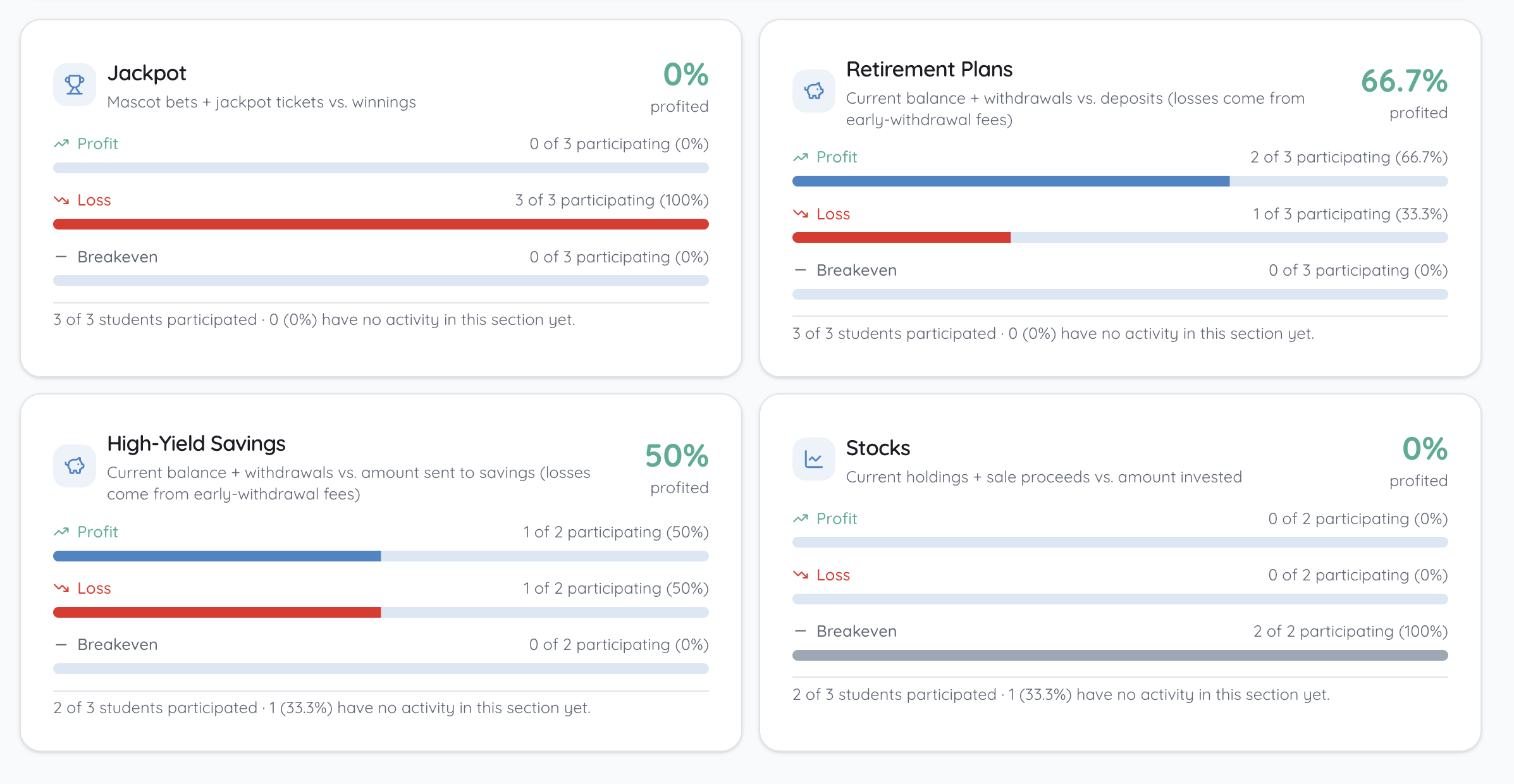This screenshot has height=784, width=1514.
Task: Click the Breakeven dash icon in Jackpot card
Action: coord(61,257)
